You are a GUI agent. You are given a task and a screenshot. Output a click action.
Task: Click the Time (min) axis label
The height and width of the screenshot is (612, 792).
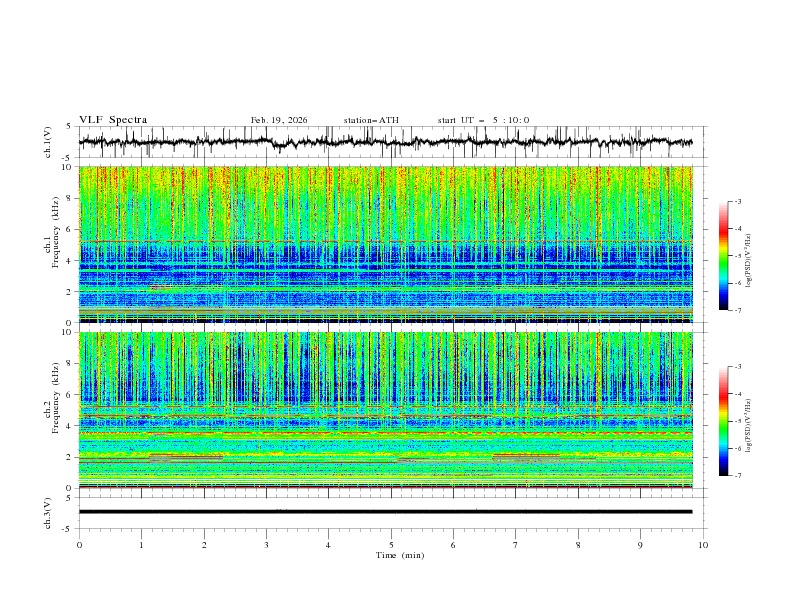click(398, 554)
